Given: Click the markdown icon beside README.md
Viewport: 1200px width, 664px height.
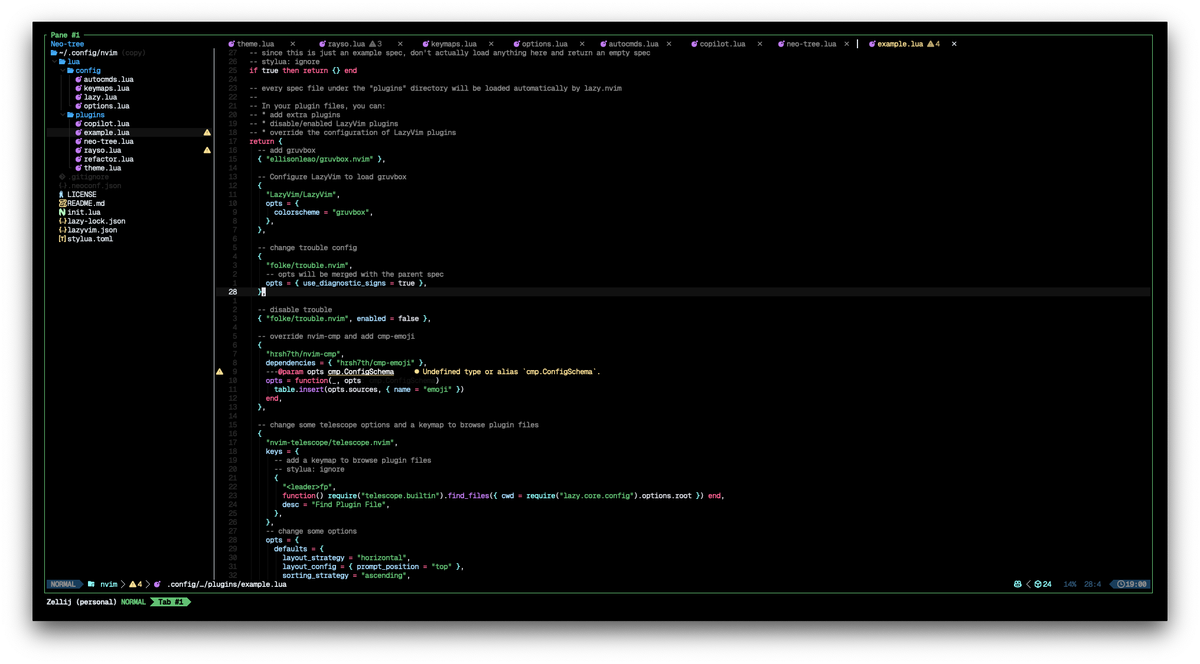Looking at the screenshot, I should point(61,203).
